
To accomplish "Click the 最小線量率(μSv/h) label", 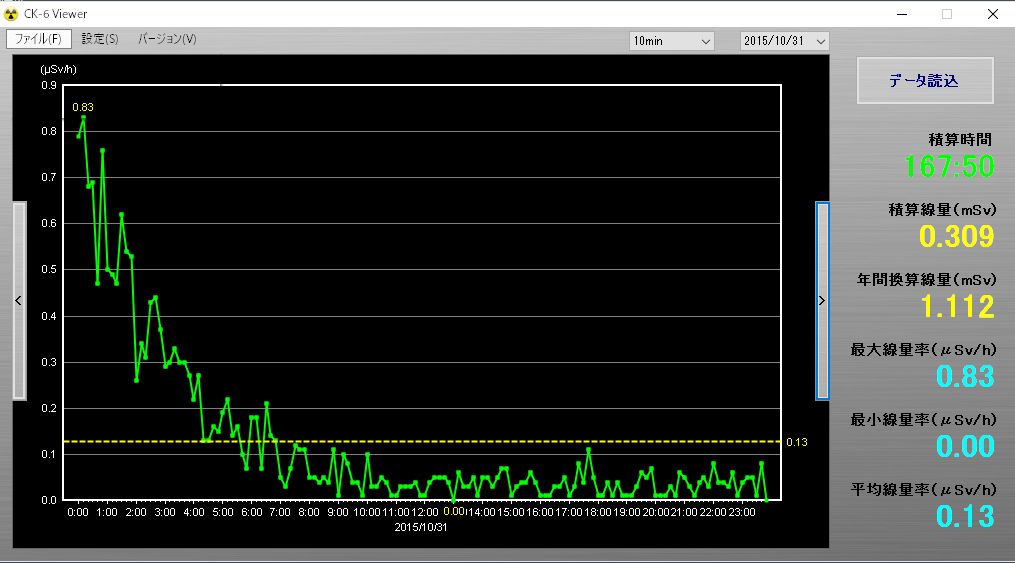I will point(923,419).
